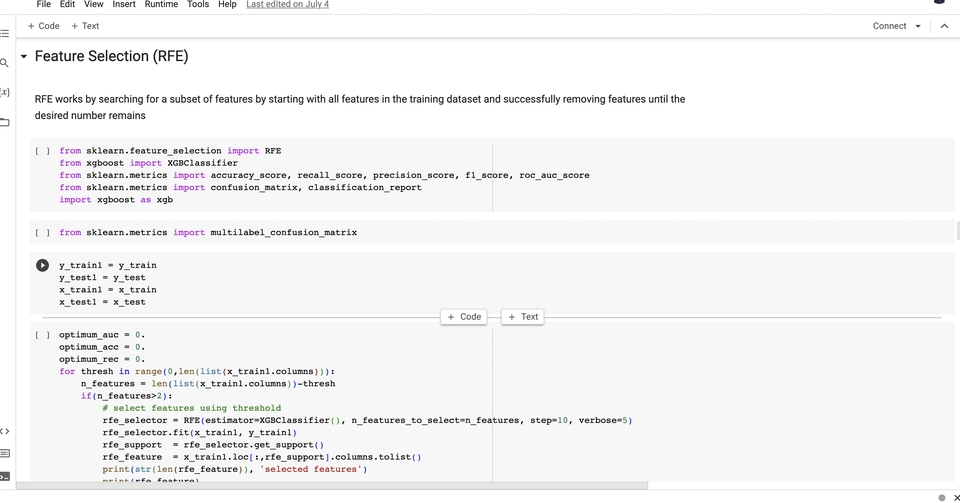Open the Edit menu
This screenshot has height=503, width=960.
click(67, 4)
